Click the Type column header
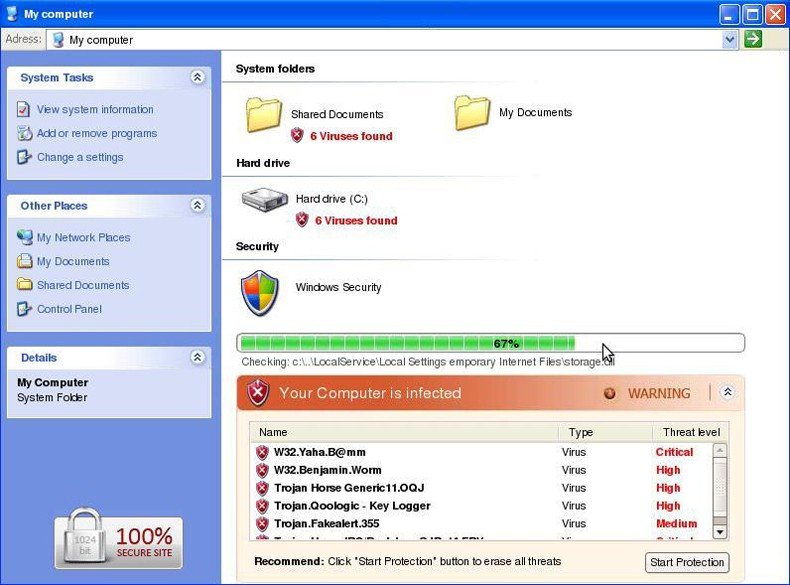The image size is (790, 585). pos(606,432)
